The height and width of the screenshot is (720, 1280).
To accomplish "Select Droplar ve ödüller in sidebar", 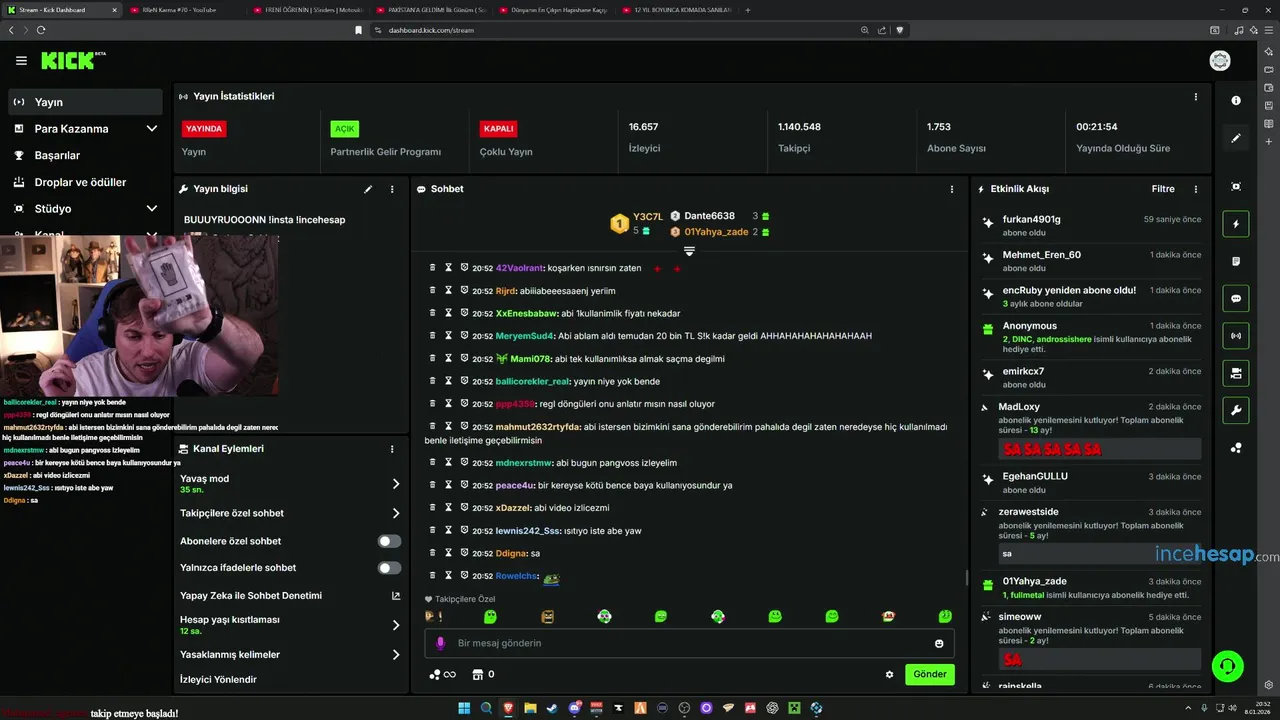I will pyautogui.click(x=86, y=182).
